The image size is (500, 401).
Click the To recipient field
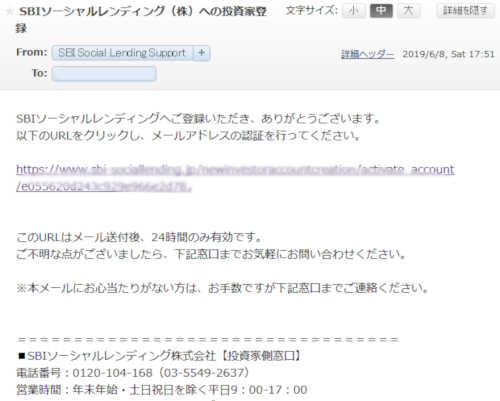coord(104,73)
